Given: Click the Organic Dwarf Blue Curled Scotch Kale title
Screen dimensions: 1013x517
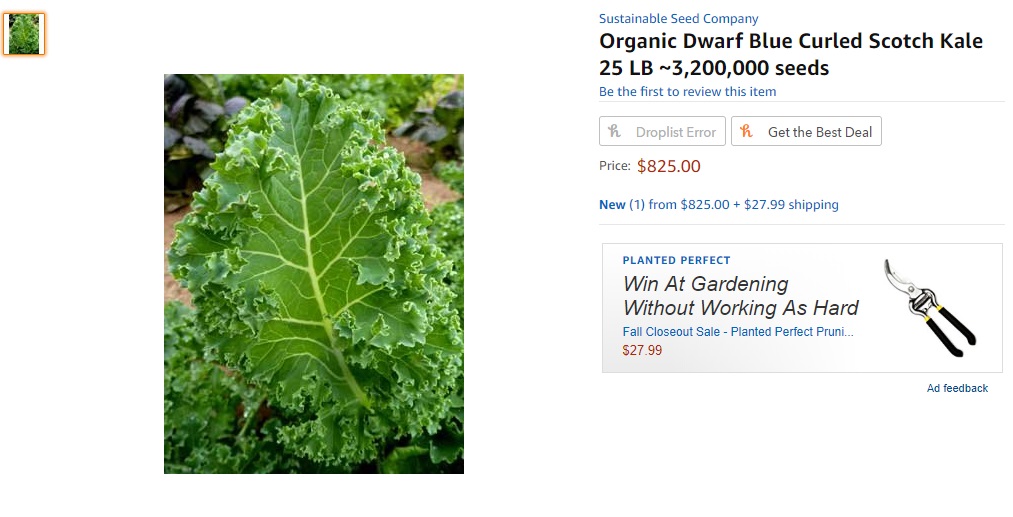Looking at the screenshot, I should (791, 54).
